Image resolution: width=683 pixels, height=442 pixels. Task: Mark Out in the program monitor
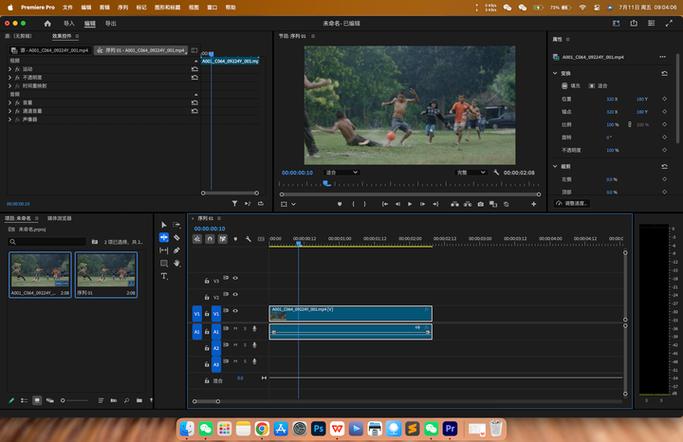[x=365, y=204]
